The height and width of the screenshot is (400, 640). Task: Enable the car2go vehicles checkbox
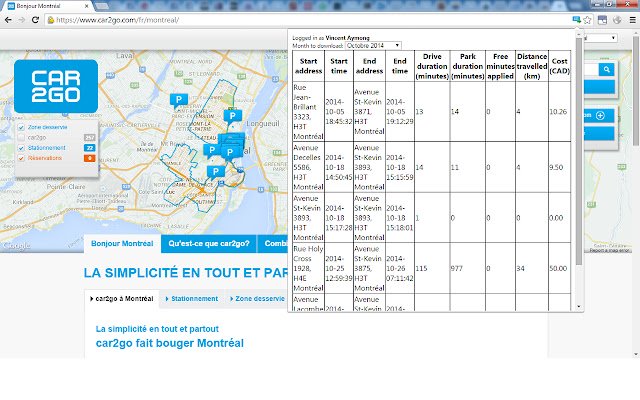coord(21,138)
